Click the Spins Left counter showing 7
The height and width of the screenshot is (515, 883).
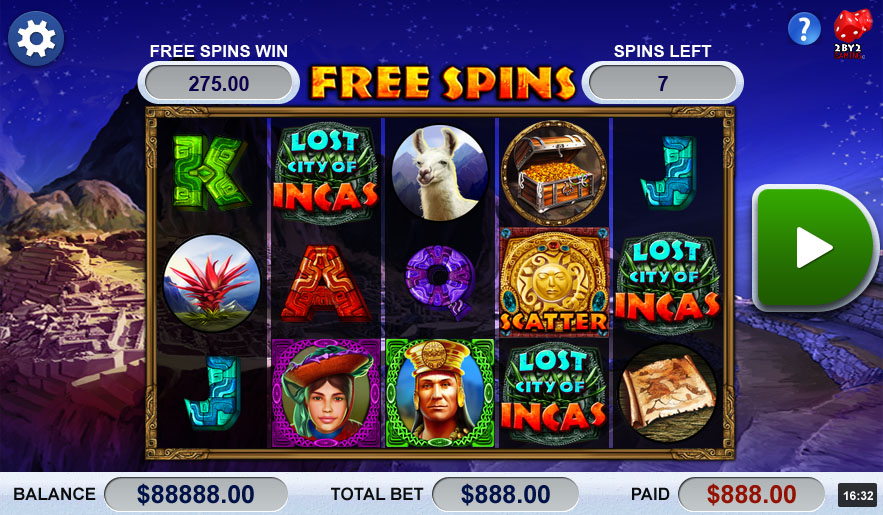tap(662, 83)
